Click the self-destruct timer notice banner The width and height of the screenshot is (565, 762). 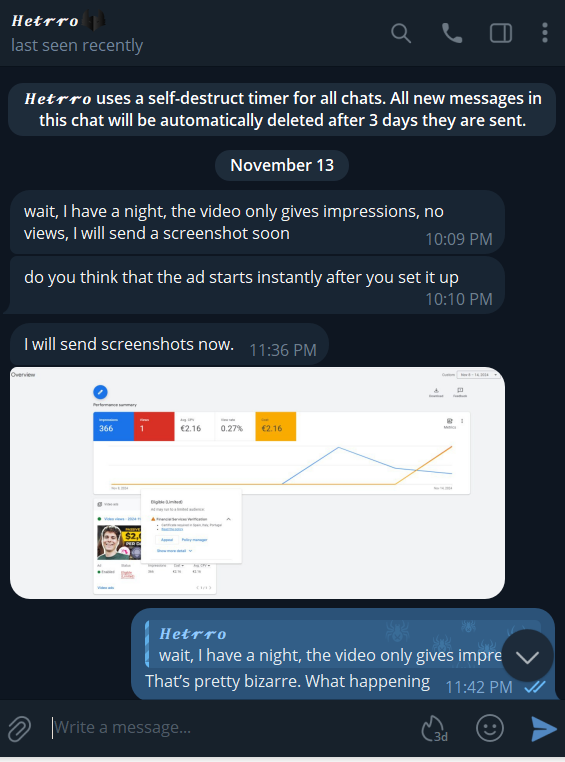coord(282,109)
